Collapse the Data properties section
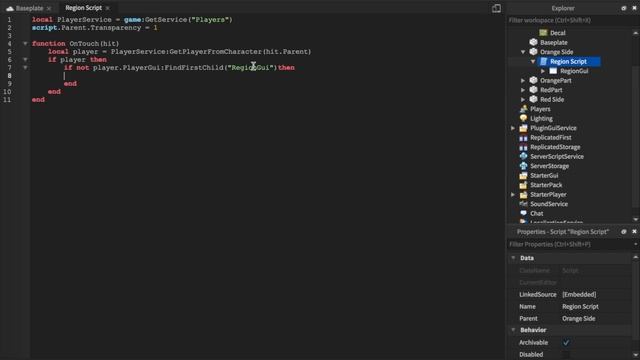This screenshot has height=360, width=640. tap(513, 258)
